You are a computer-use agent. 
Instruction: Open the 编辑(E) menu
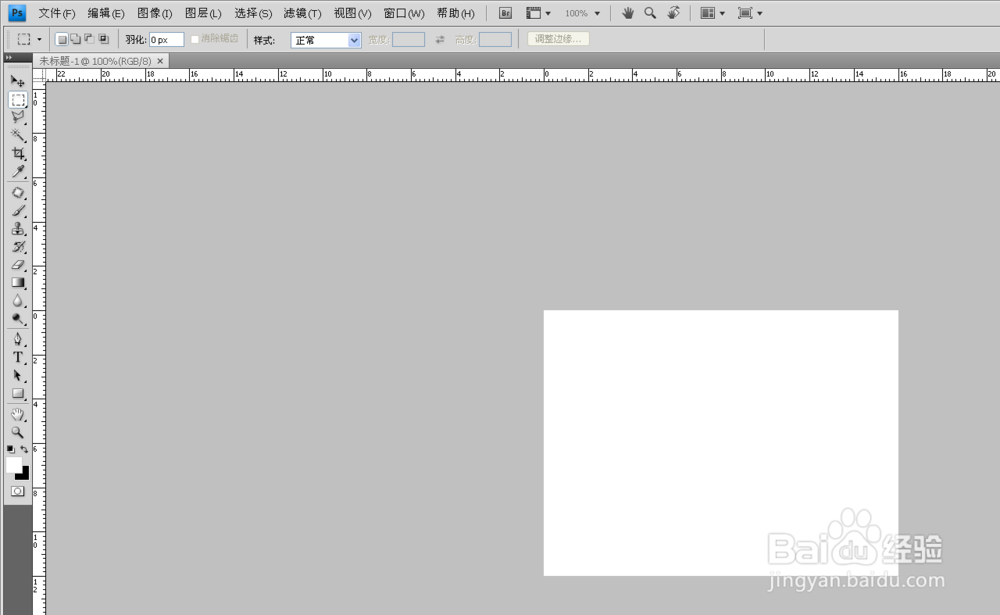pyautogui.click(x=106, y=13)
